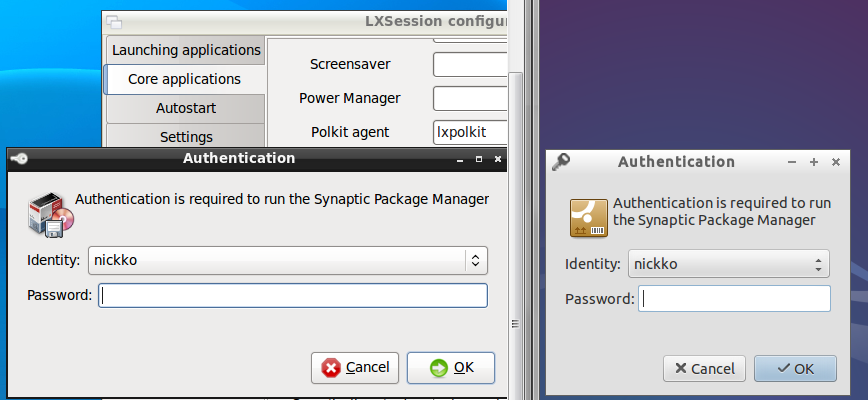Open Identity dropdown in left Authentication dialog

tap(288, 261)
